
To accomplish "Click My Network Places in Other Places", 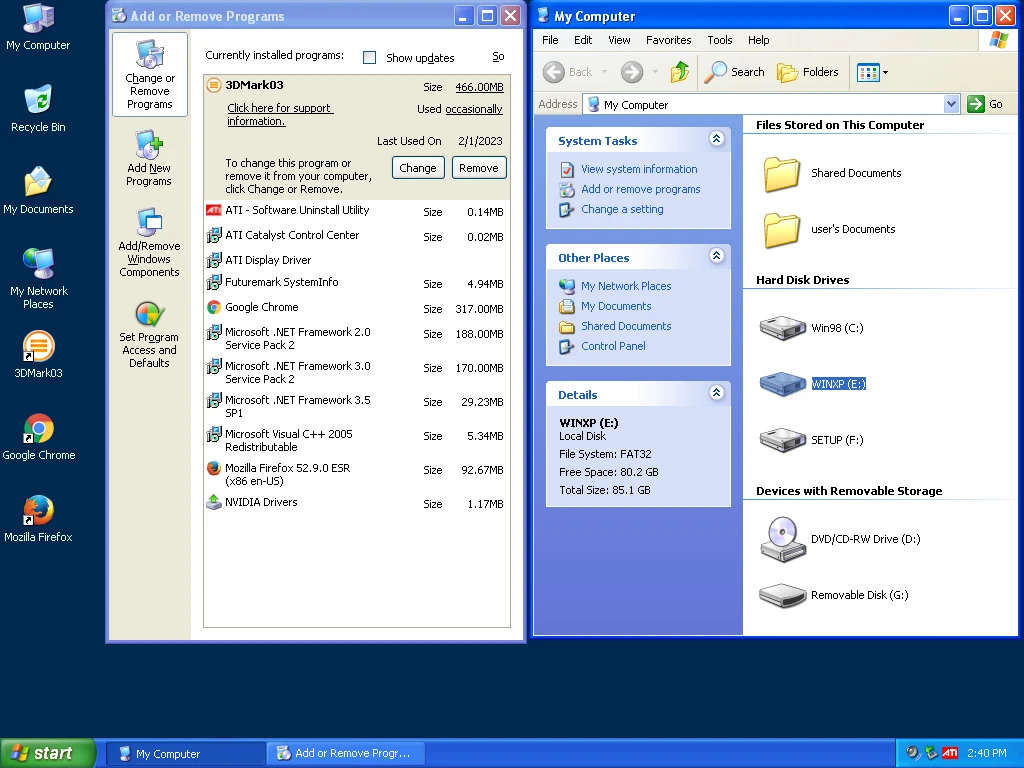I will click(x=626, y=286).
